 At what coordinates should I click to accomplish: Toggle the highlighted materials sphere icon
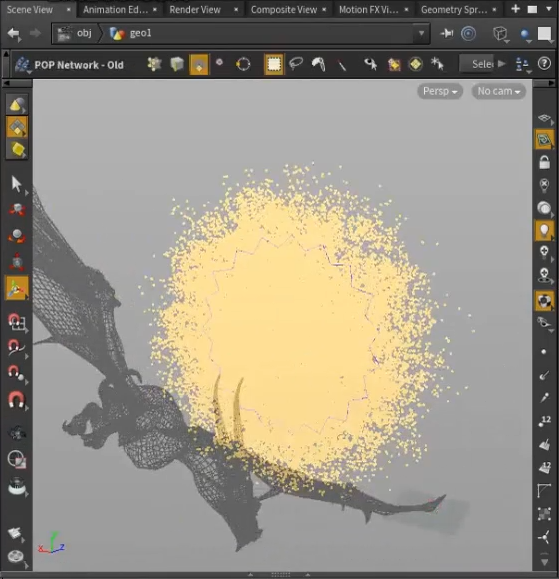click(544, 301)
